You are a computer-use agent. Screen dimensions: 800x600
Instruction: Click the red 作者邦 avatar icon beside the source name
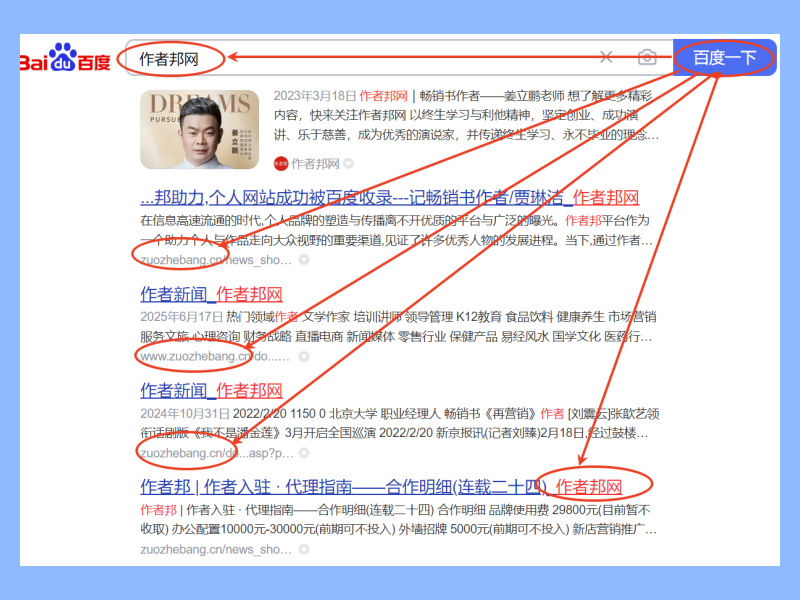pos(280,163)
